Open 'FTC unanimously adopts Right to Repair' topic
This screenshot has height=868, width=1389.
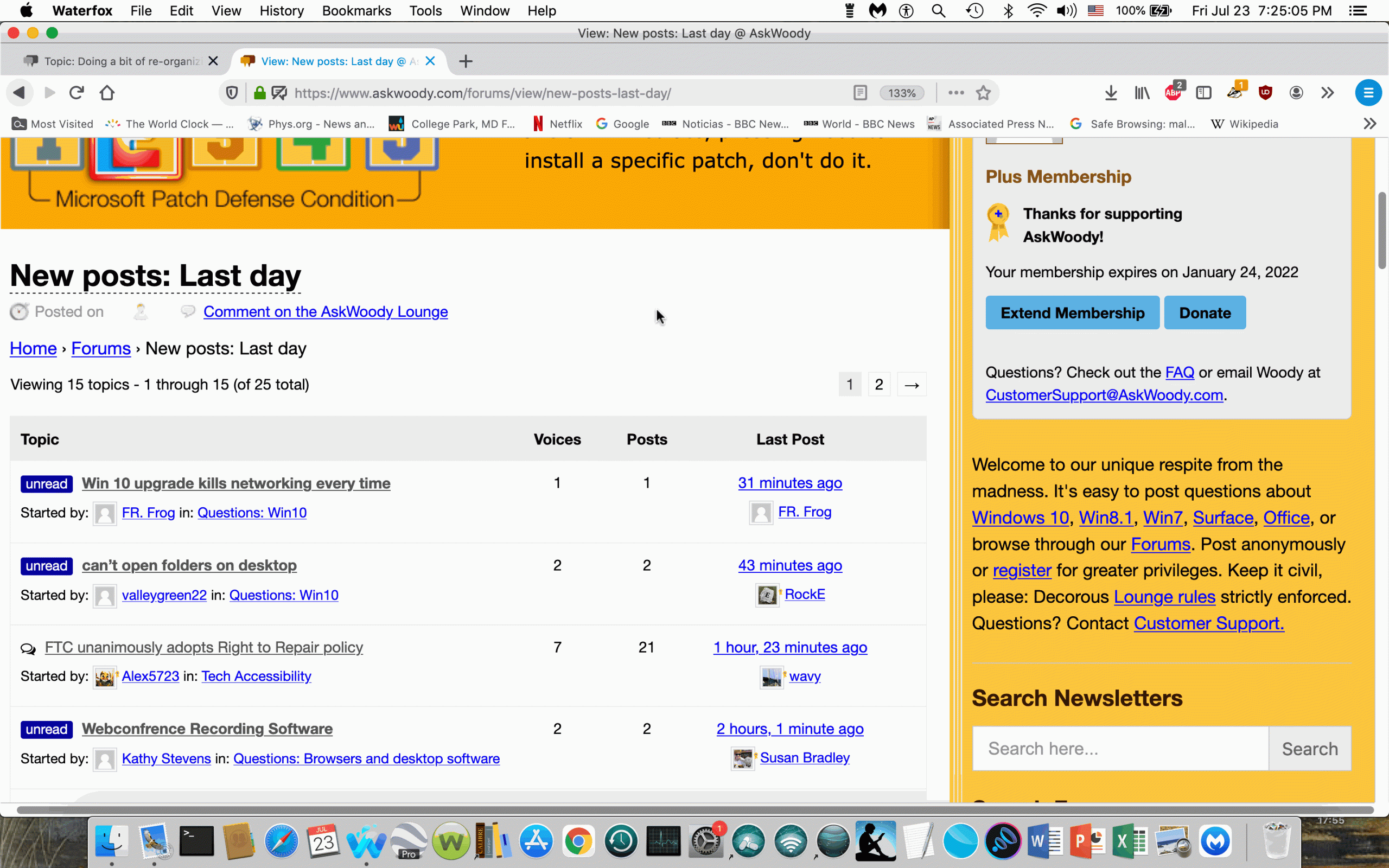(204, 648)
